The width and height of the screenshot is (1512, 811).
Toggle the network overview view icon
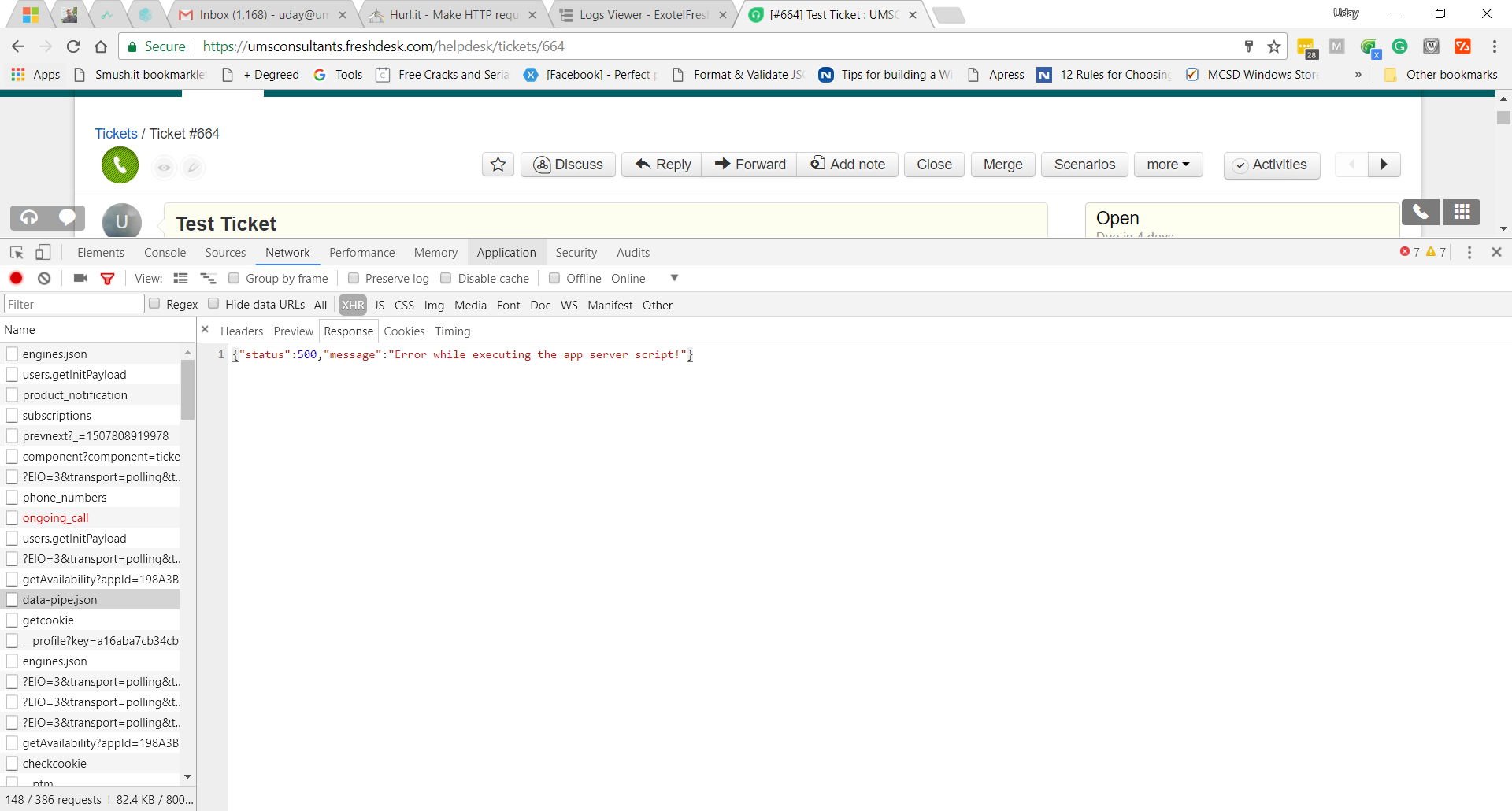coord(208,278)
